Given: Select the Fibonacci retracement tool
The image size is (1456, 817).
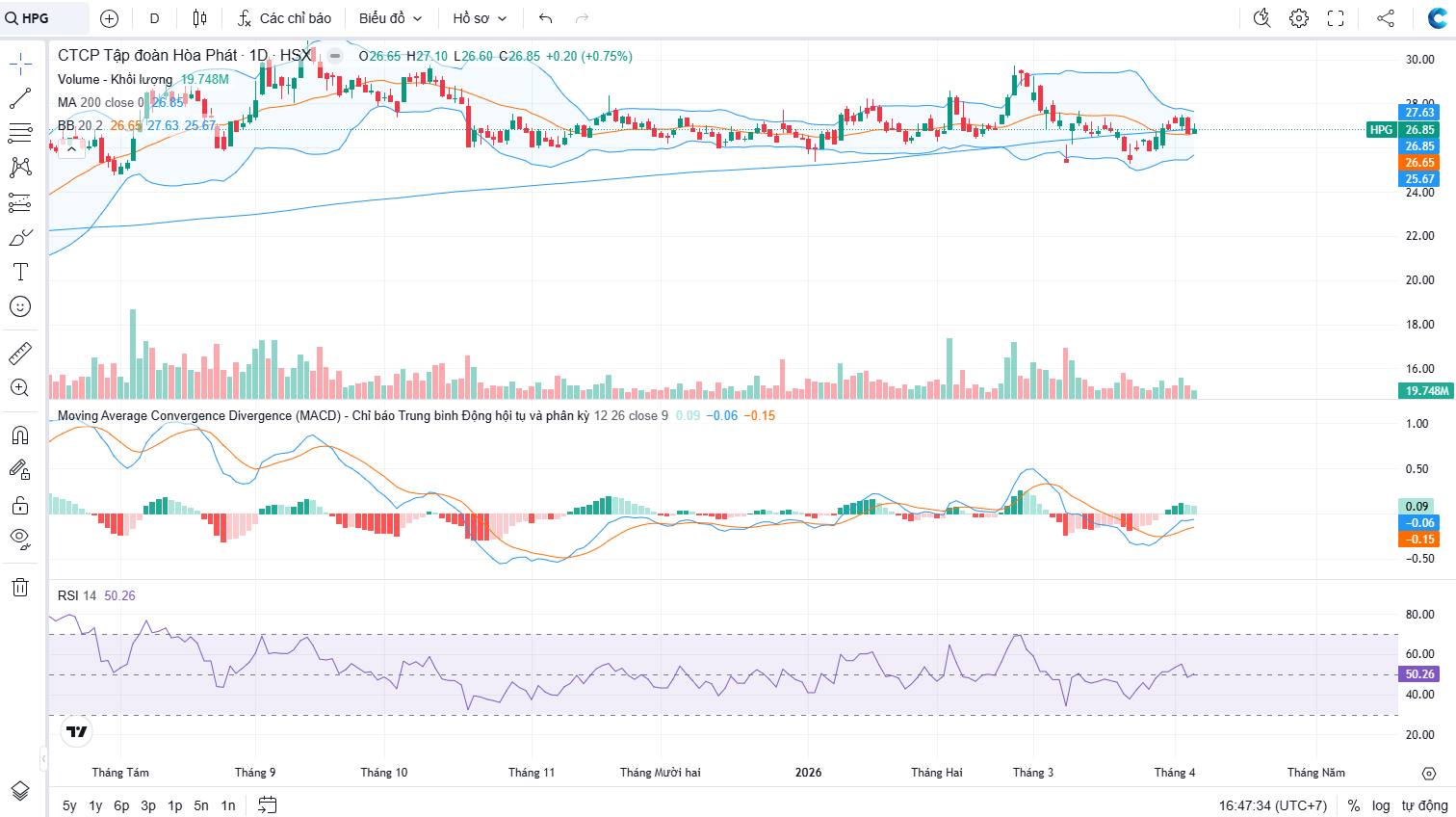Looking at the screenshot, I should pyautogui.click(x=20, y=132).
